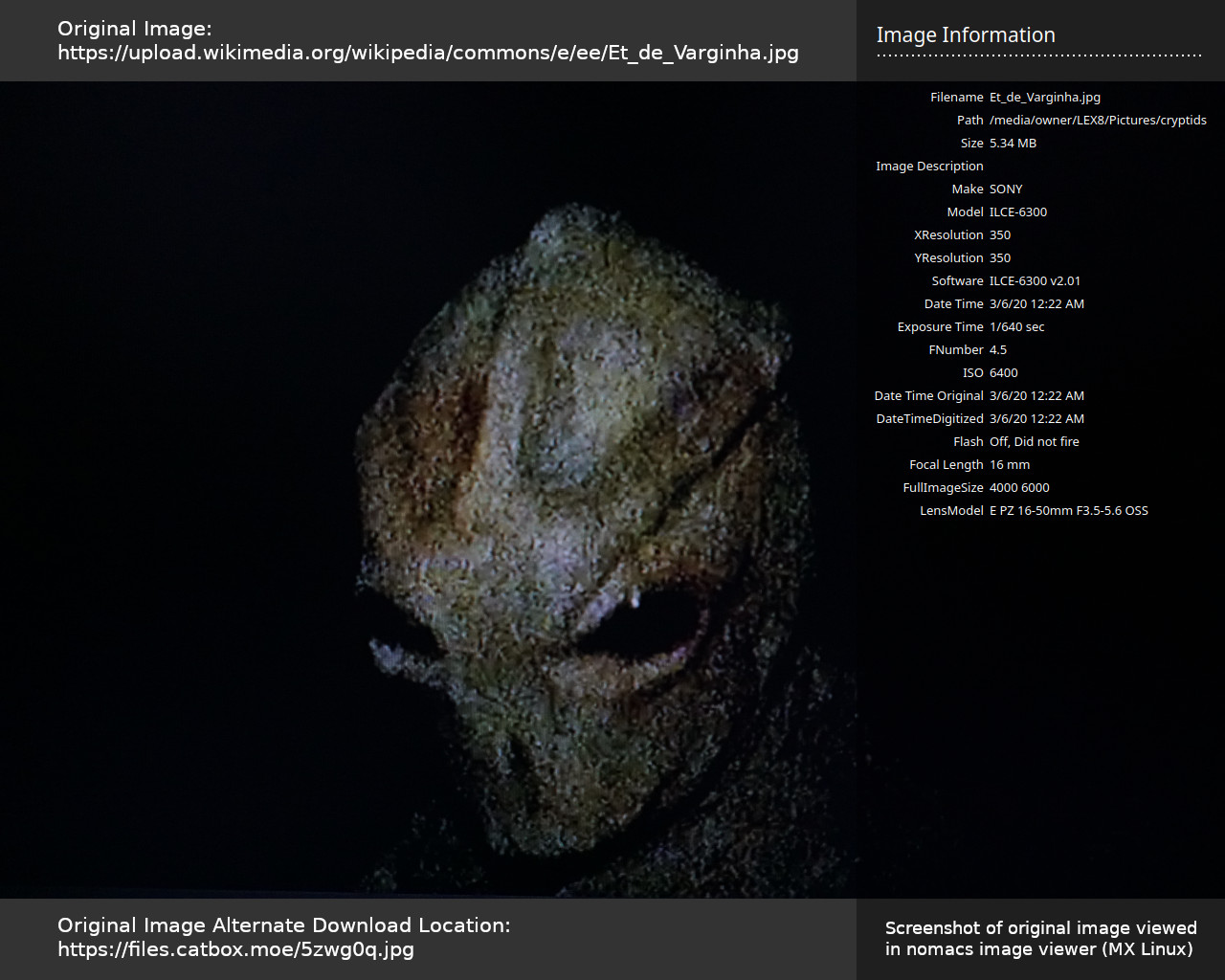Select the '1/640 sec' exposure value

tap(1017, 327)
